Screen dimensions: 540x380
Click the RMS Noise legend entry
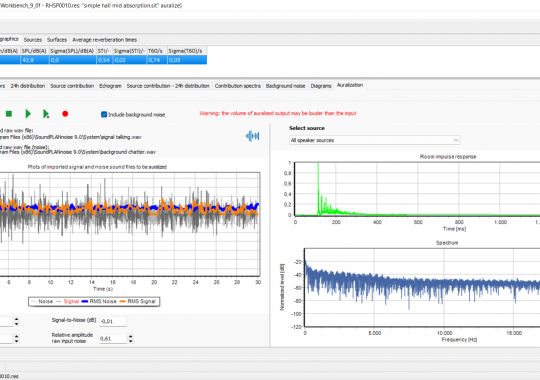[x=99, y=301]
